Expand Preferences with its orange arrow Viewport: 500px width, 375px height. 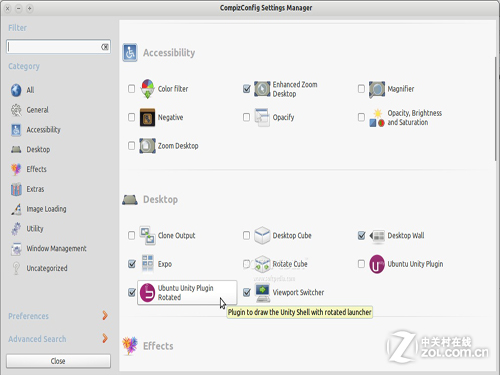[x=105, y=316]
